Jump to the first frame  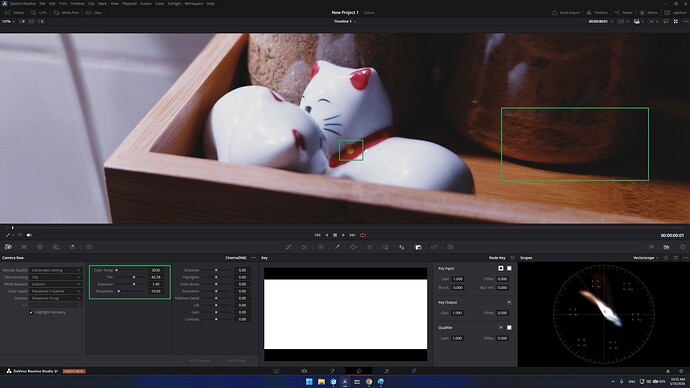(x=318, y=235)
